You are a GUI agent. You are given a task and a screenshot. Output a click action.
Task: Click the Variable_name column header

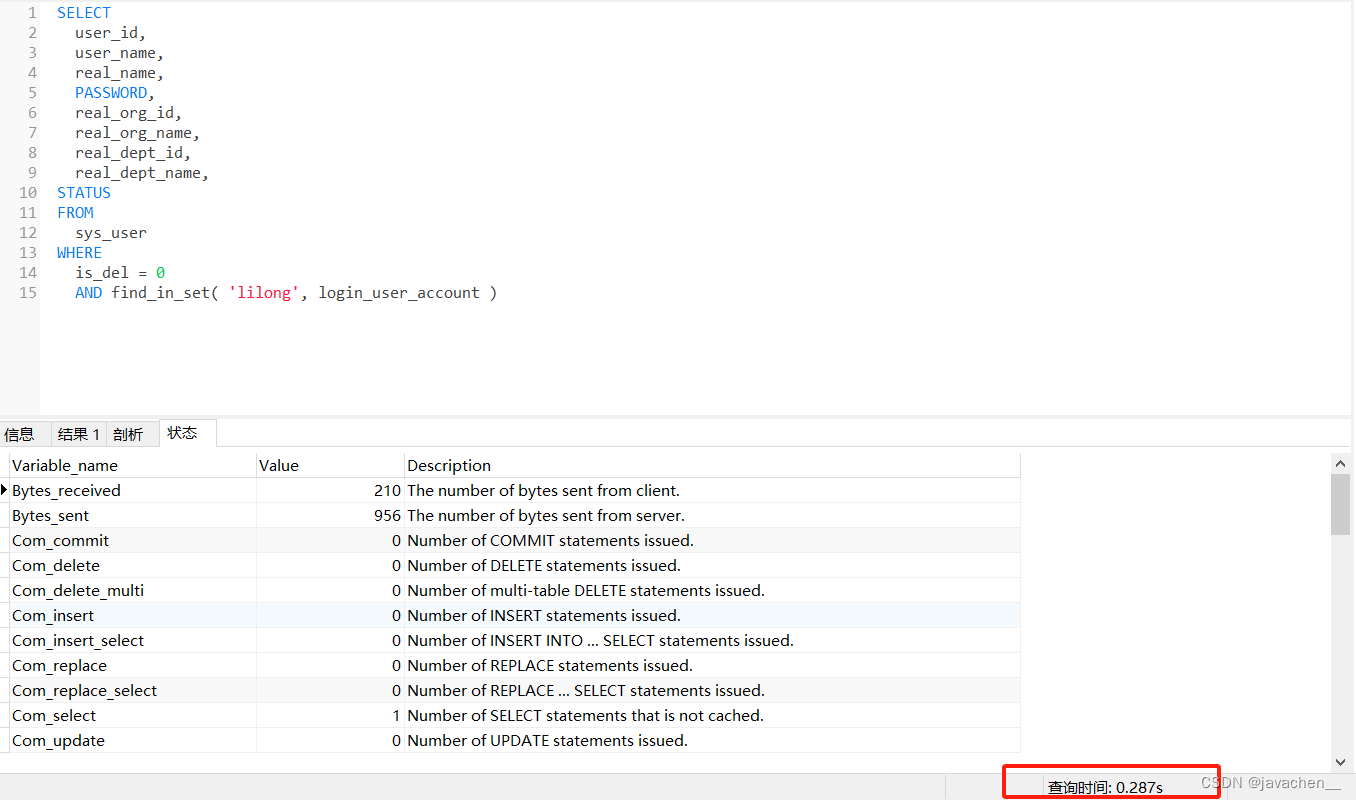point(65,465)
